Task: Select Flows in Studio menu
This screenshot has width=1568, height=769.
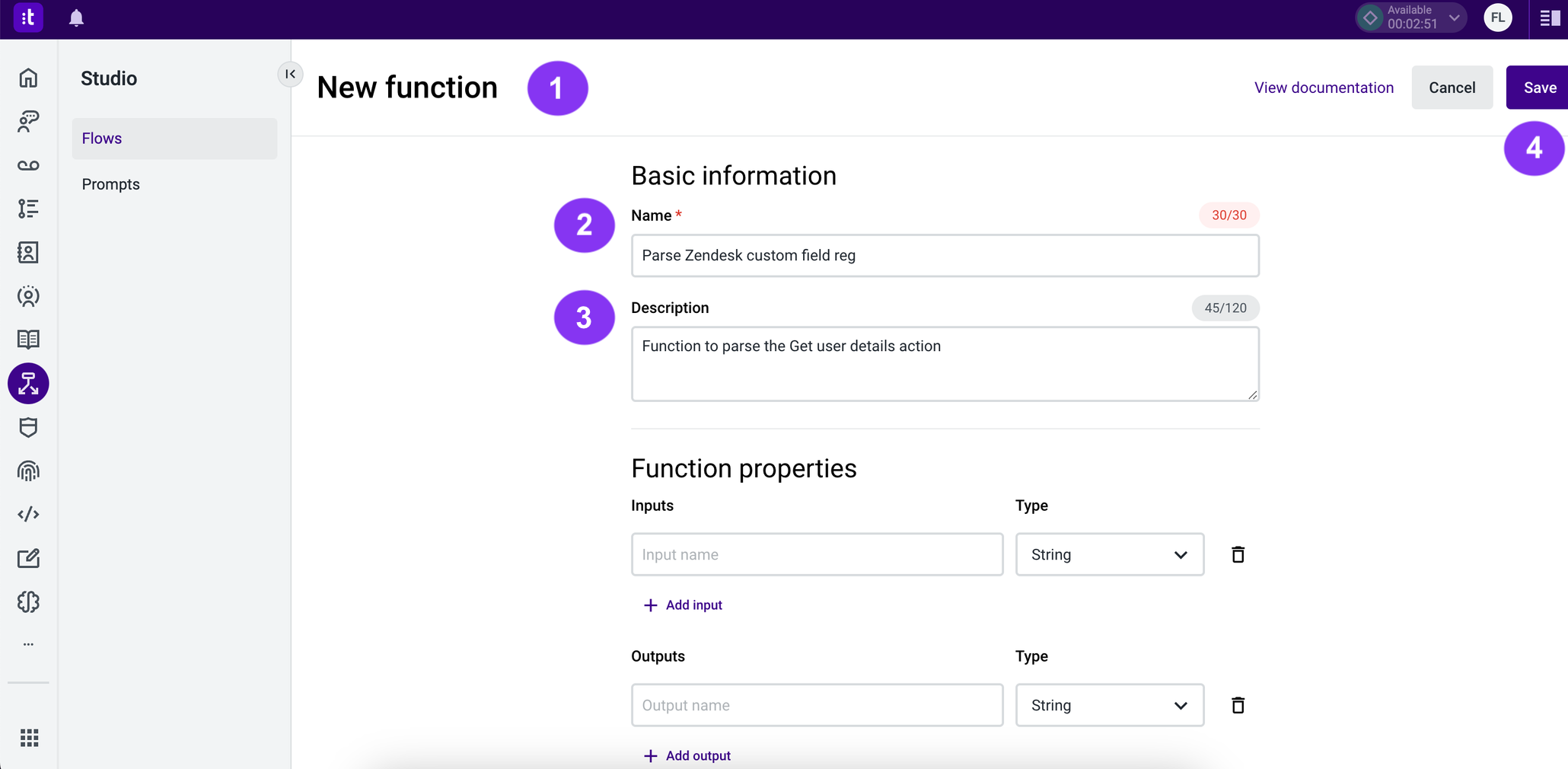Action: [x=174, y=139]
